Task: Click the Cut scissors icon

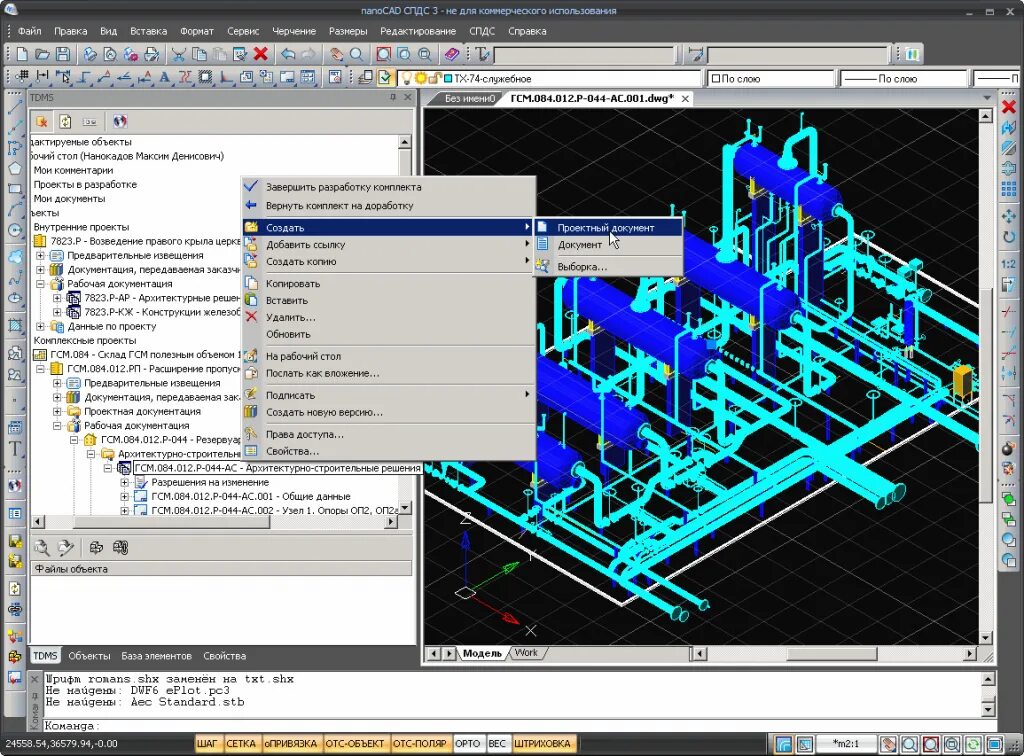Action: (178, 54)
